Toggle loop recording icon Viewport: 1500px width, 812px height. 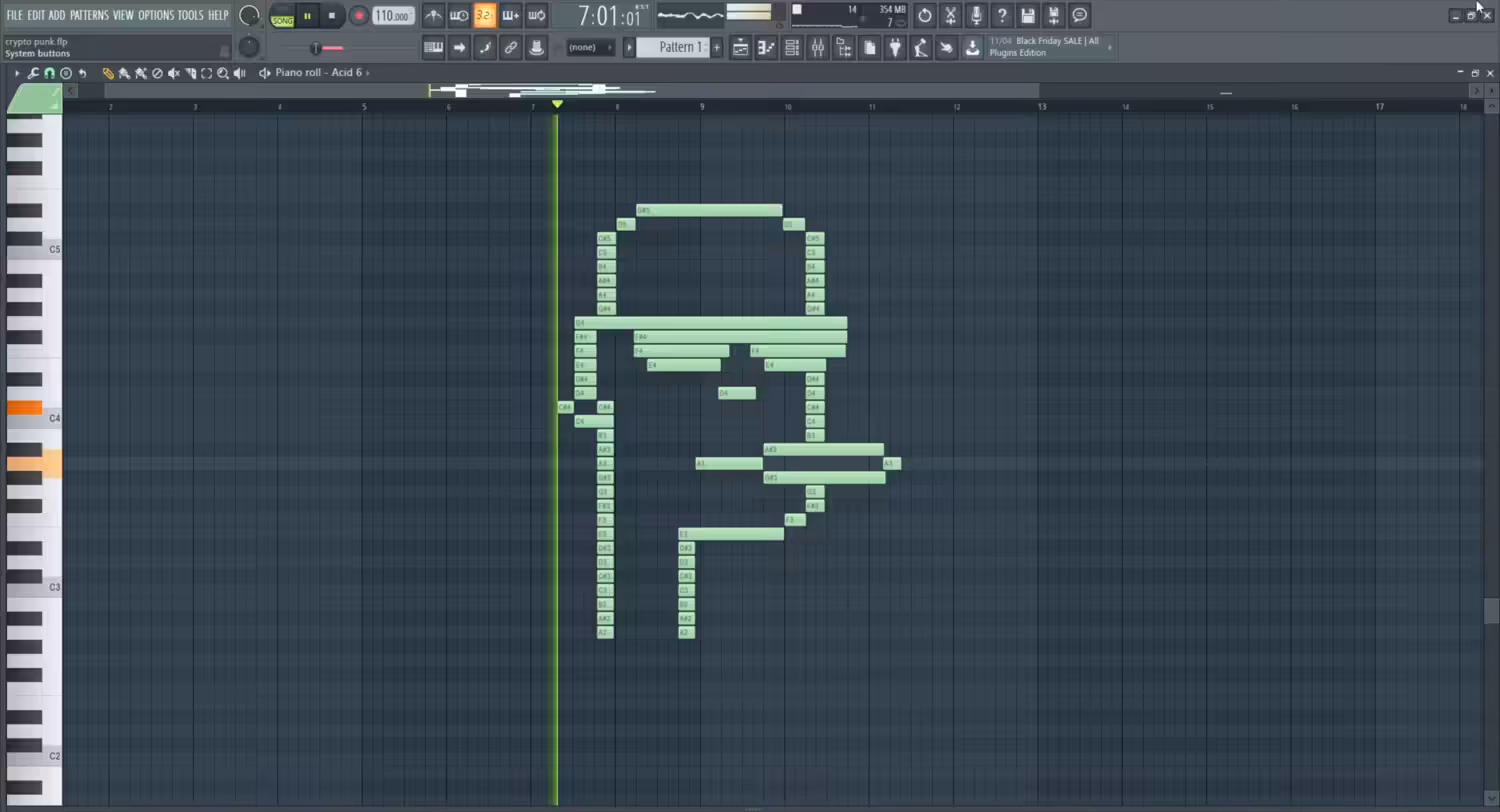click(x=537, y=15)
